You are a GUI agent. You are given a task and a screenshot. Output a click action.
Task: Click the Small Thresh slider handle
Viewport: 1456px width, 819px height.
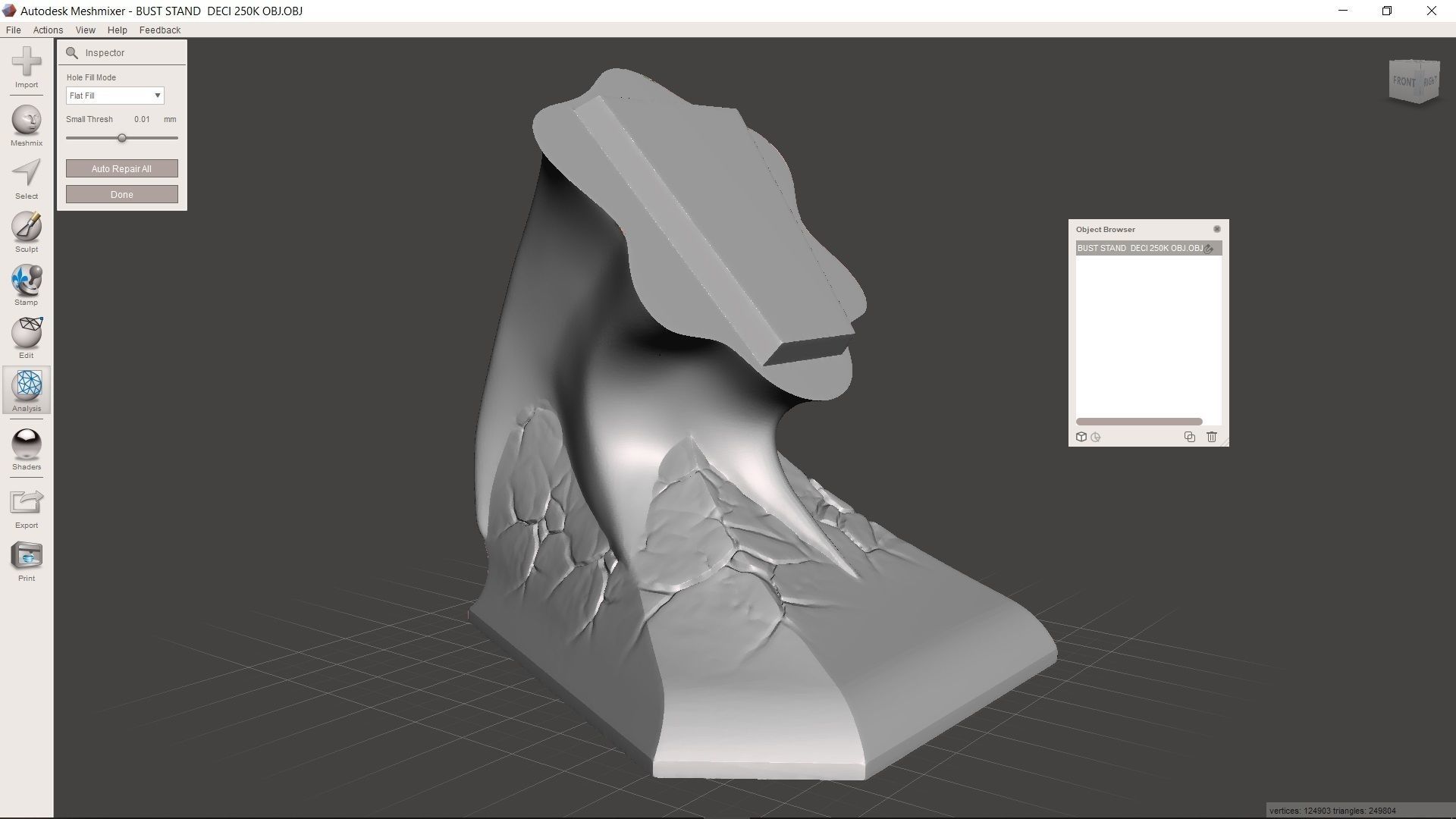pyautogui.click(x=121, y=138)
